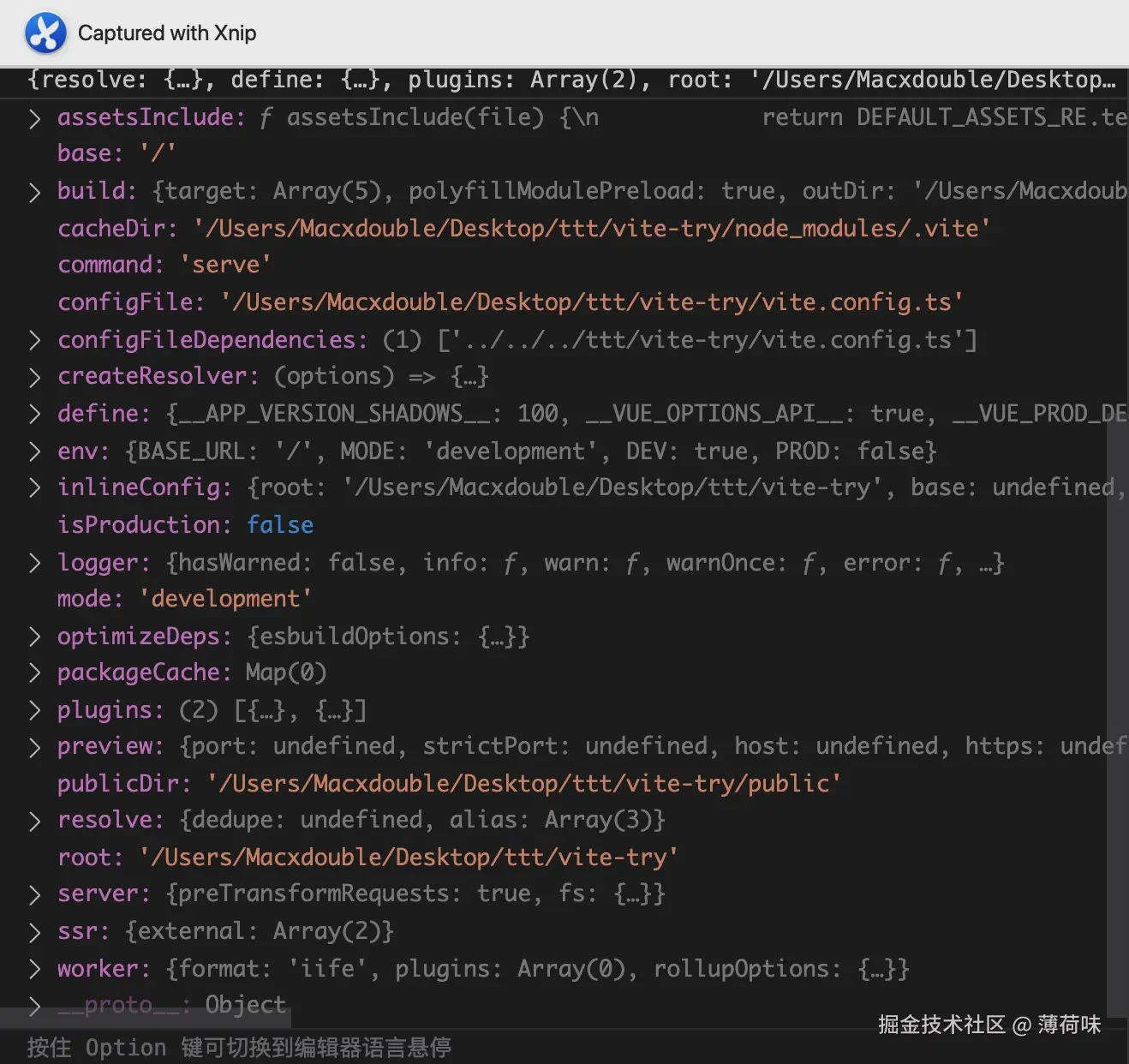Expand the preview object
Screen dimensions: 1129x1064
[x=34, y=747]
